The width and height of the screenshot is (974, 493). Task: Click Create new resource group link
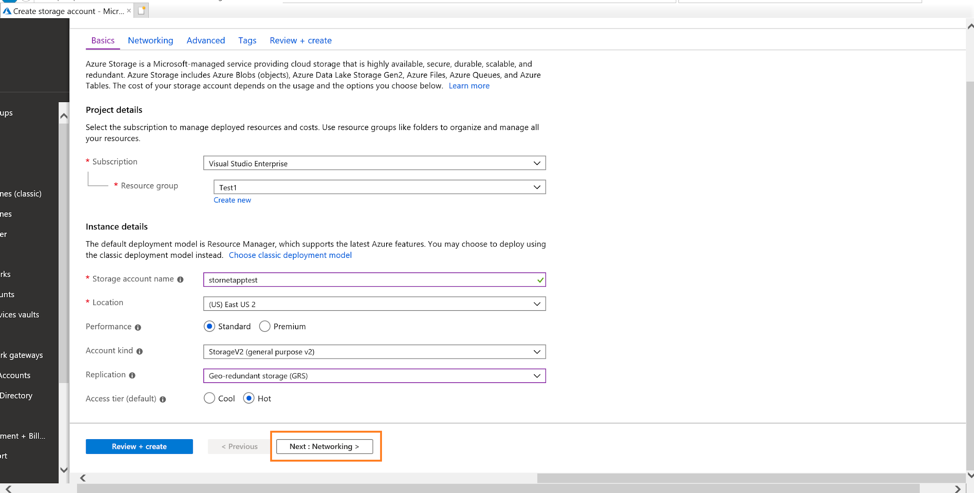pyautogui.click(x=232, y=200)
